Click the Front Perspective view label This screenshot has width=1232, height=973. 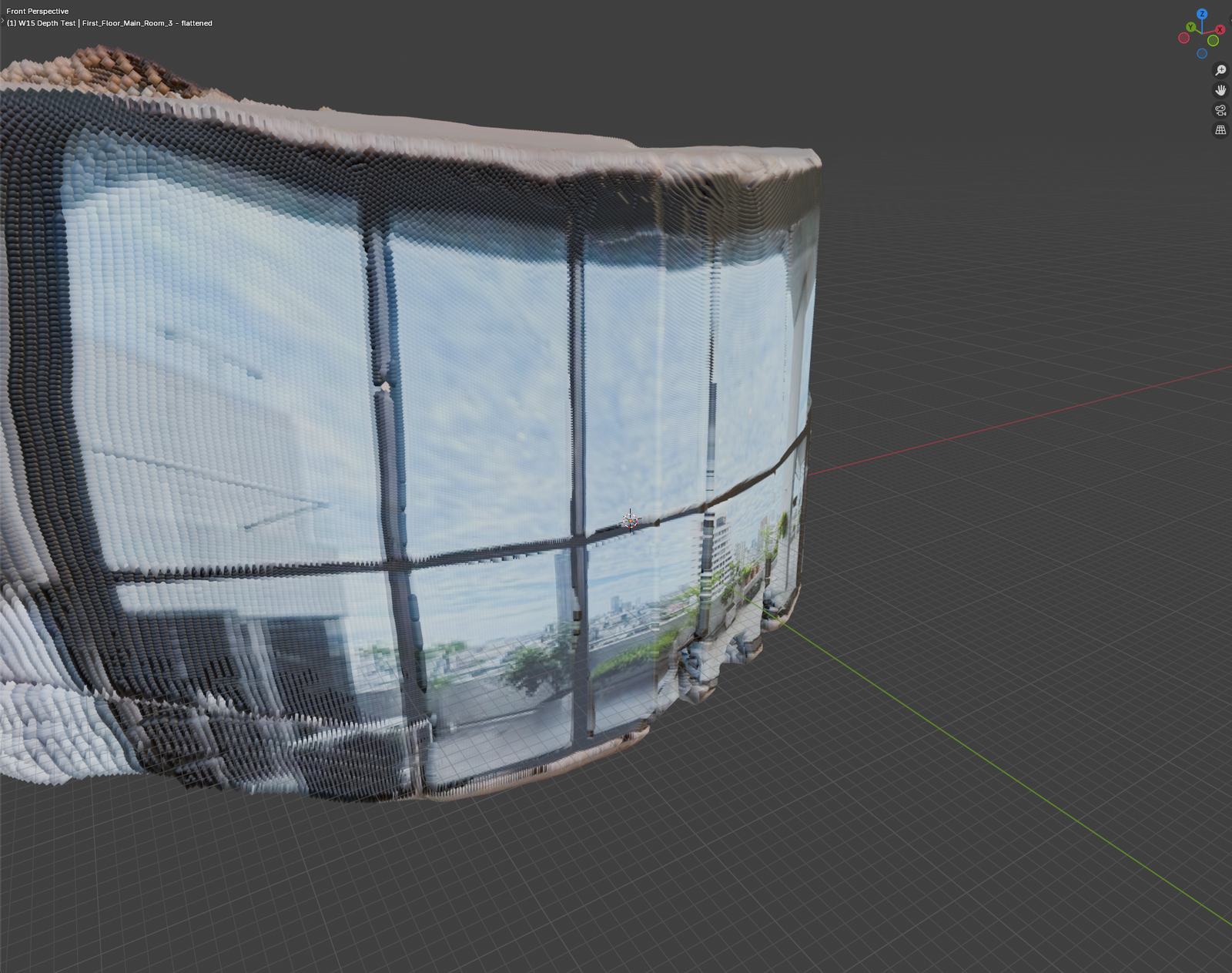tap(37, 12)
